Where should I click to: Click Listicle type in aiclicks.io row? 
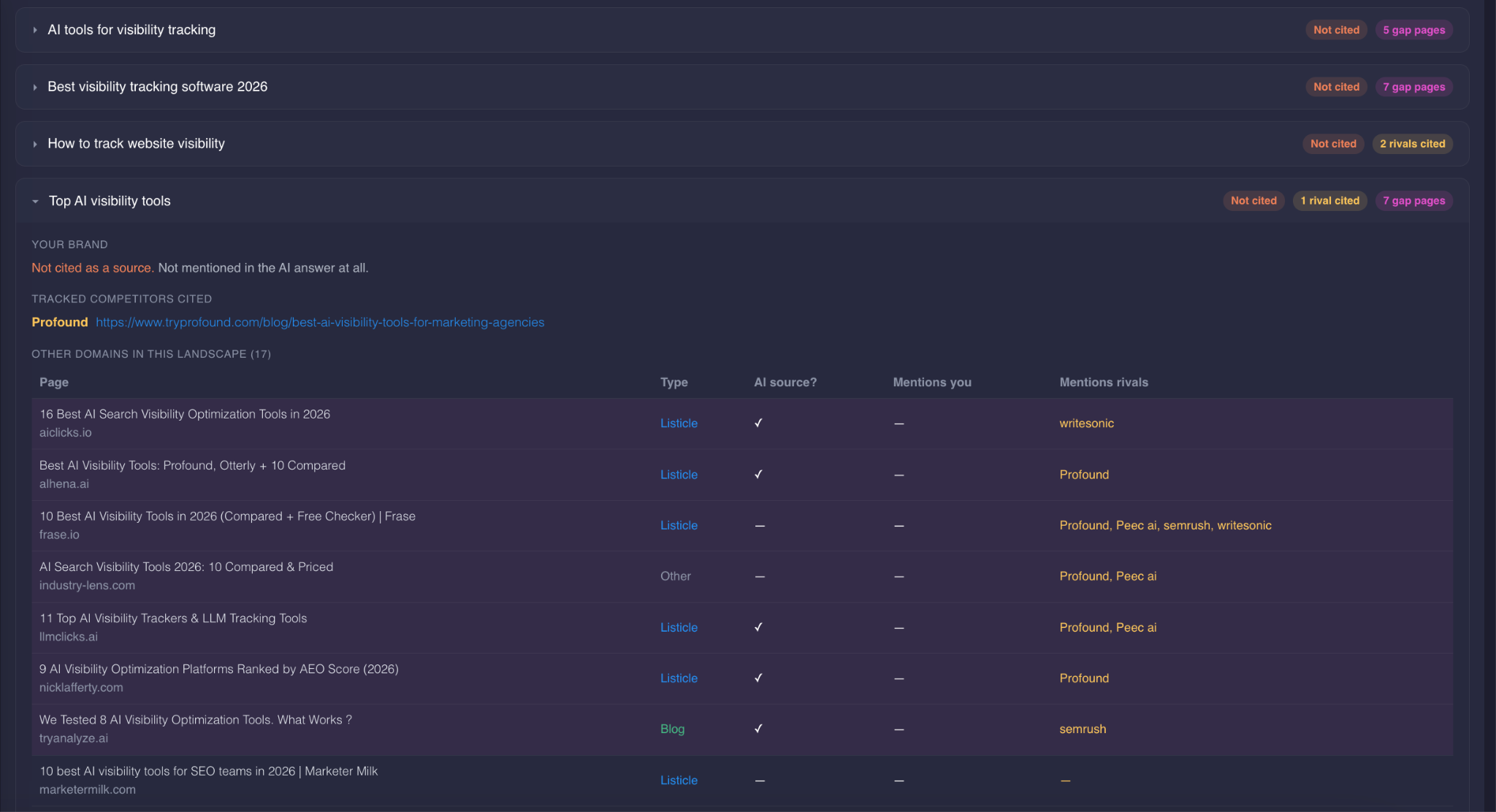(679, 424)
